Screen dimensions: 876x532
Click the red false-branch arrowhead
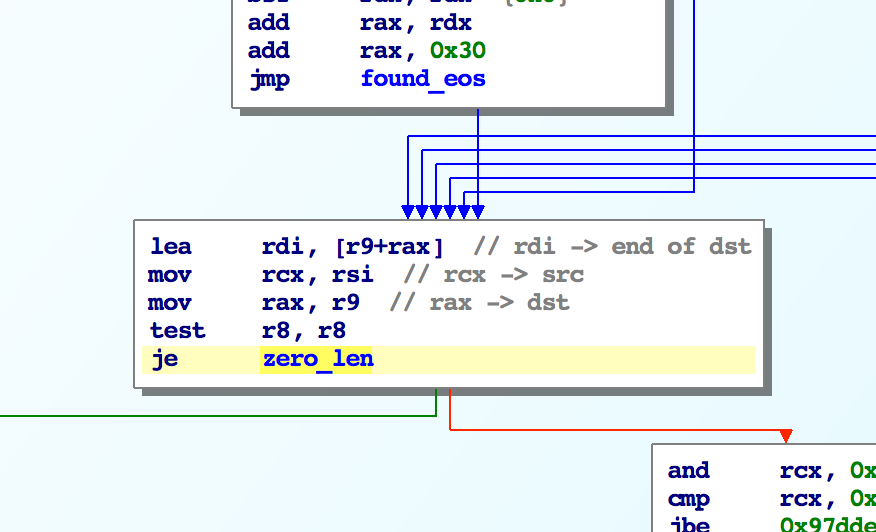coord(786,436)
